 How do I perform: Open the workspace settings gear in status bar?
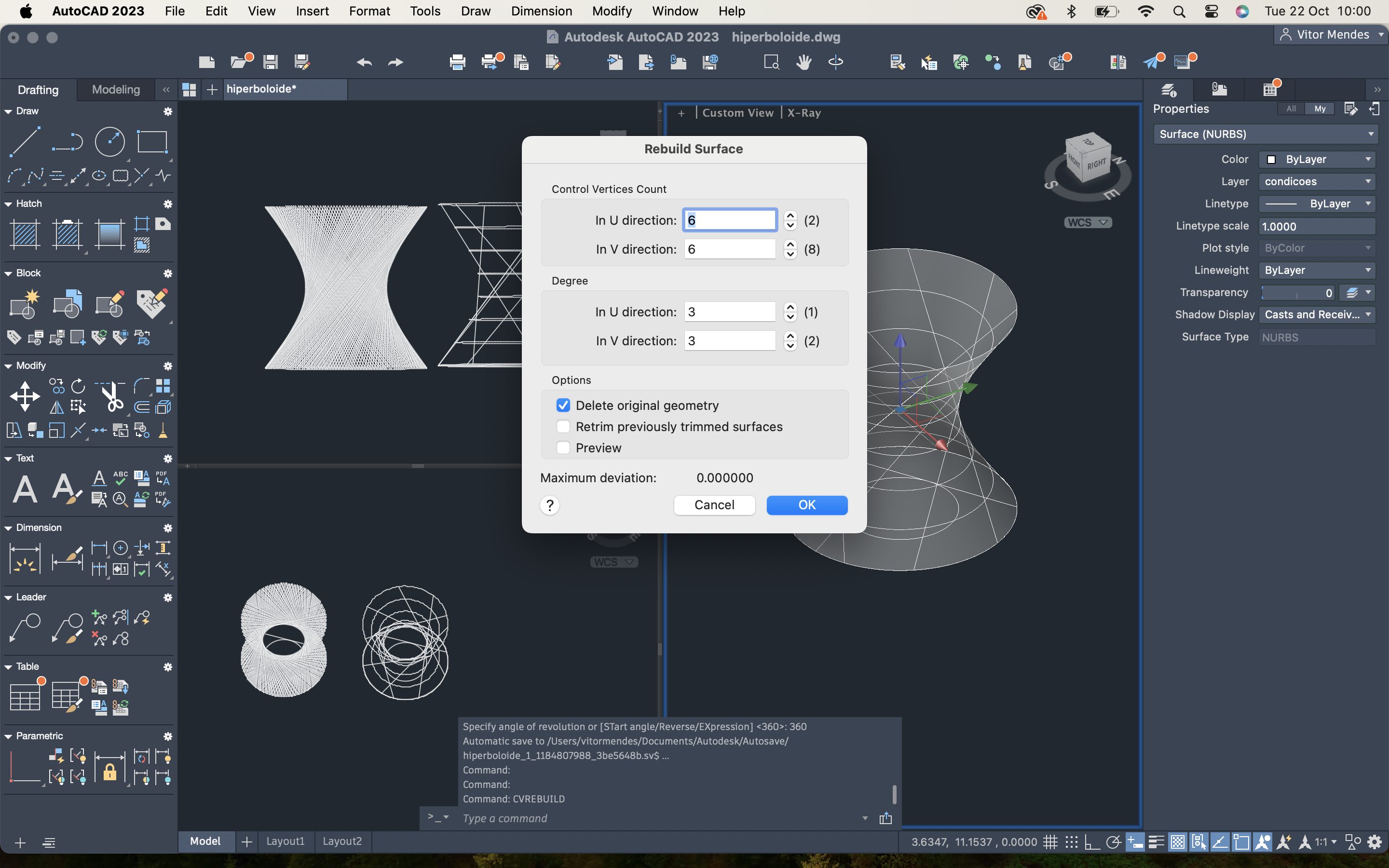click(1375, 842)
